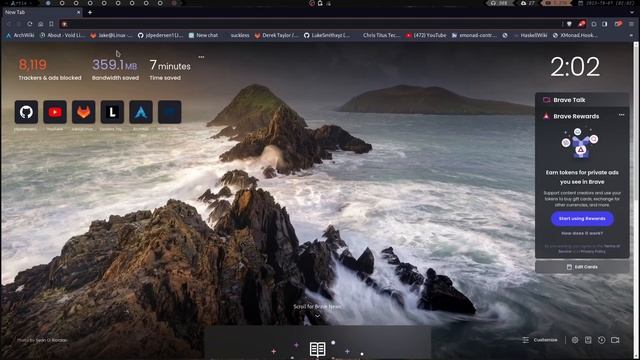Click the Edit Cards button
Image resolution: width=640 pixels, height=360 pixels.
click(582, 267)
